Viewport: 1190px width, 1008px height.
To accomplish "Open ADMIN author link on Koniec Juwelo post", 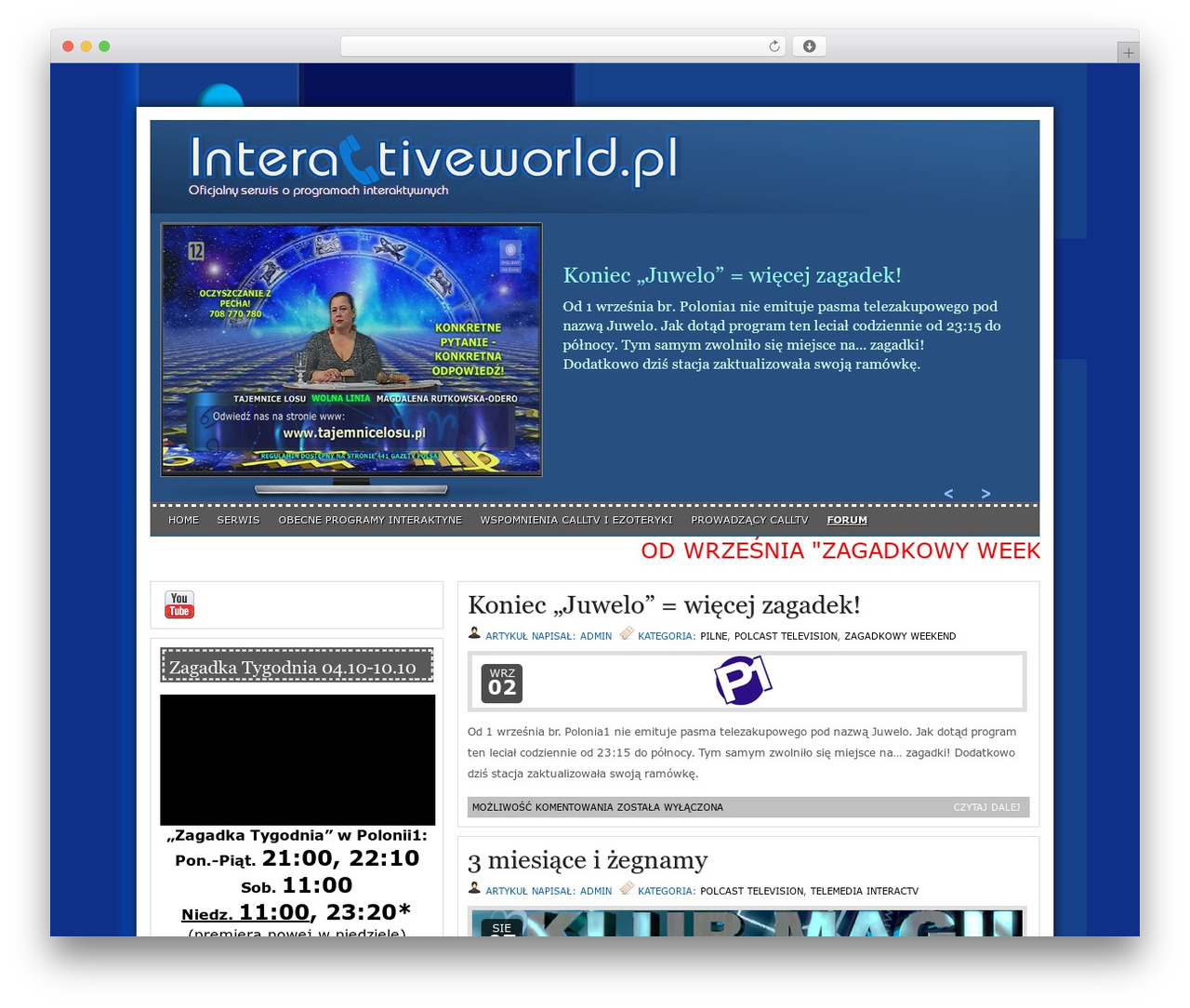I will (x=596, y=636).
